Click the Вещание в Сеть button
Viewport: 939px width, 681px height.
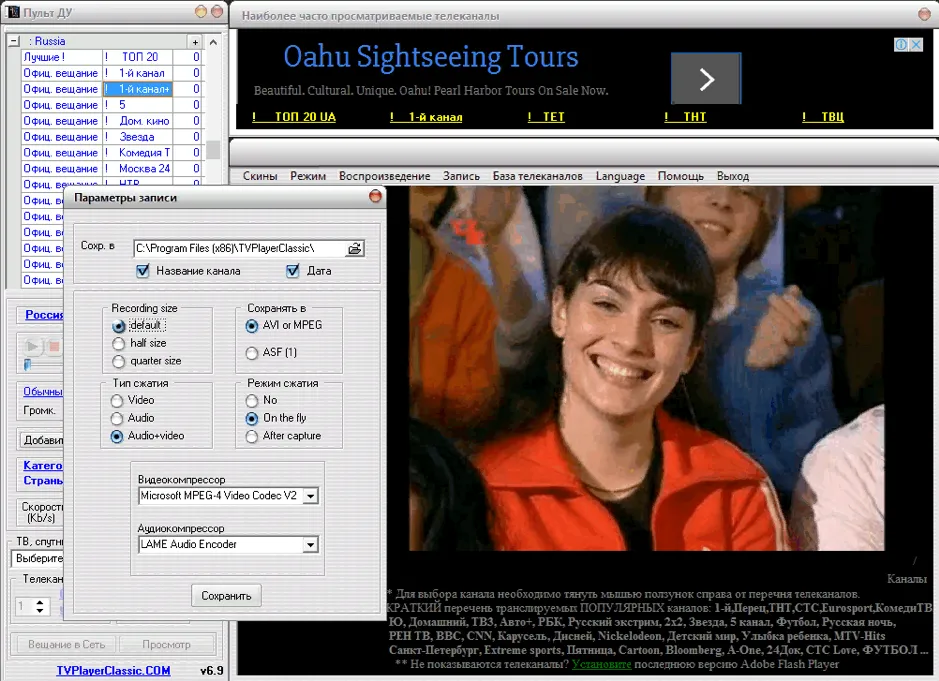coord(66,644)
